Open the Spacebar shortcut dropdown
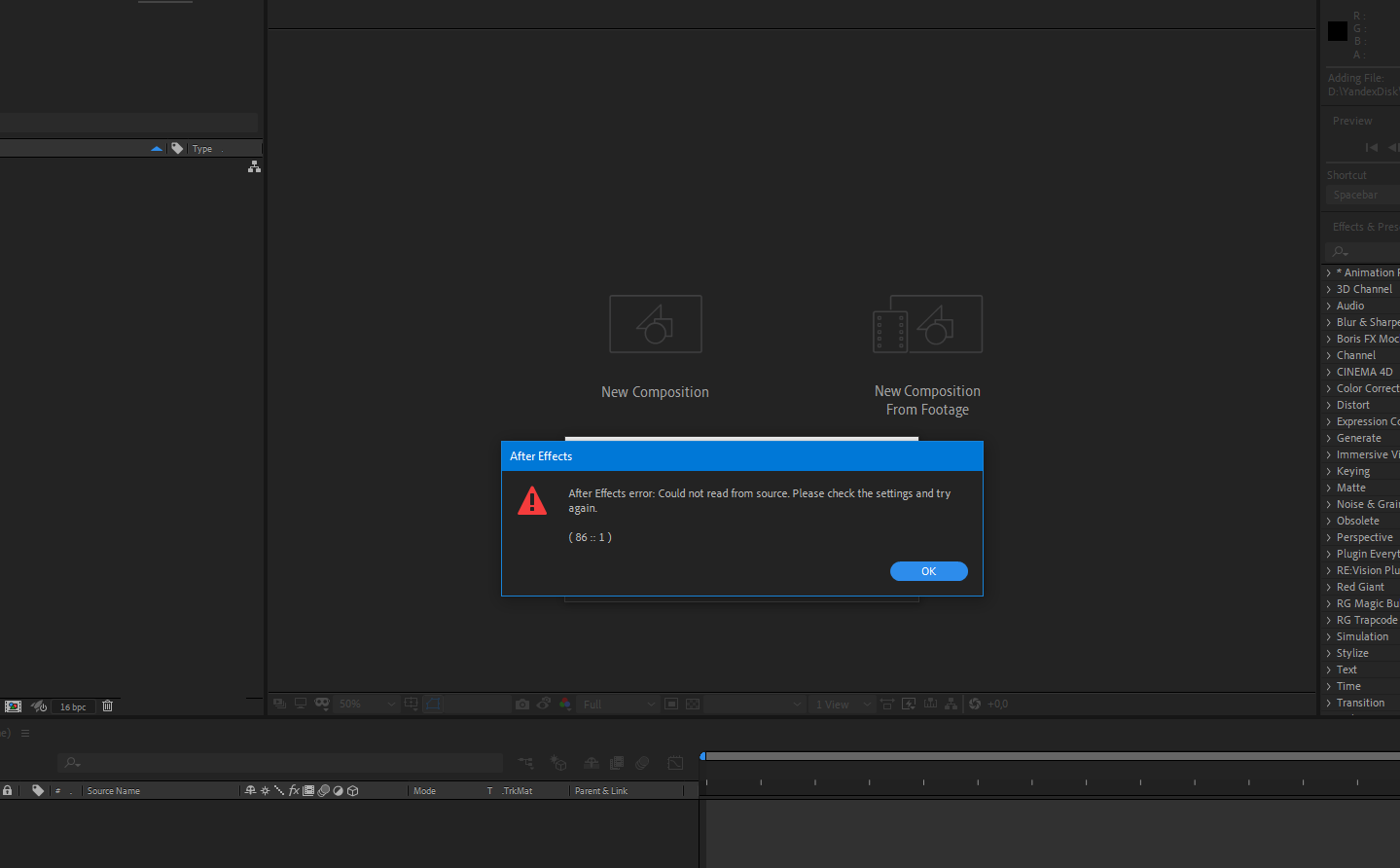 pos(1362,195)
